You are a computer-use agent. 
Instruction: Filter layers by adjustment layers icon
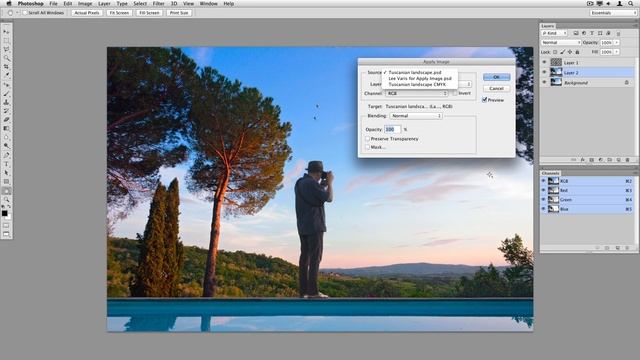(584, 33)
